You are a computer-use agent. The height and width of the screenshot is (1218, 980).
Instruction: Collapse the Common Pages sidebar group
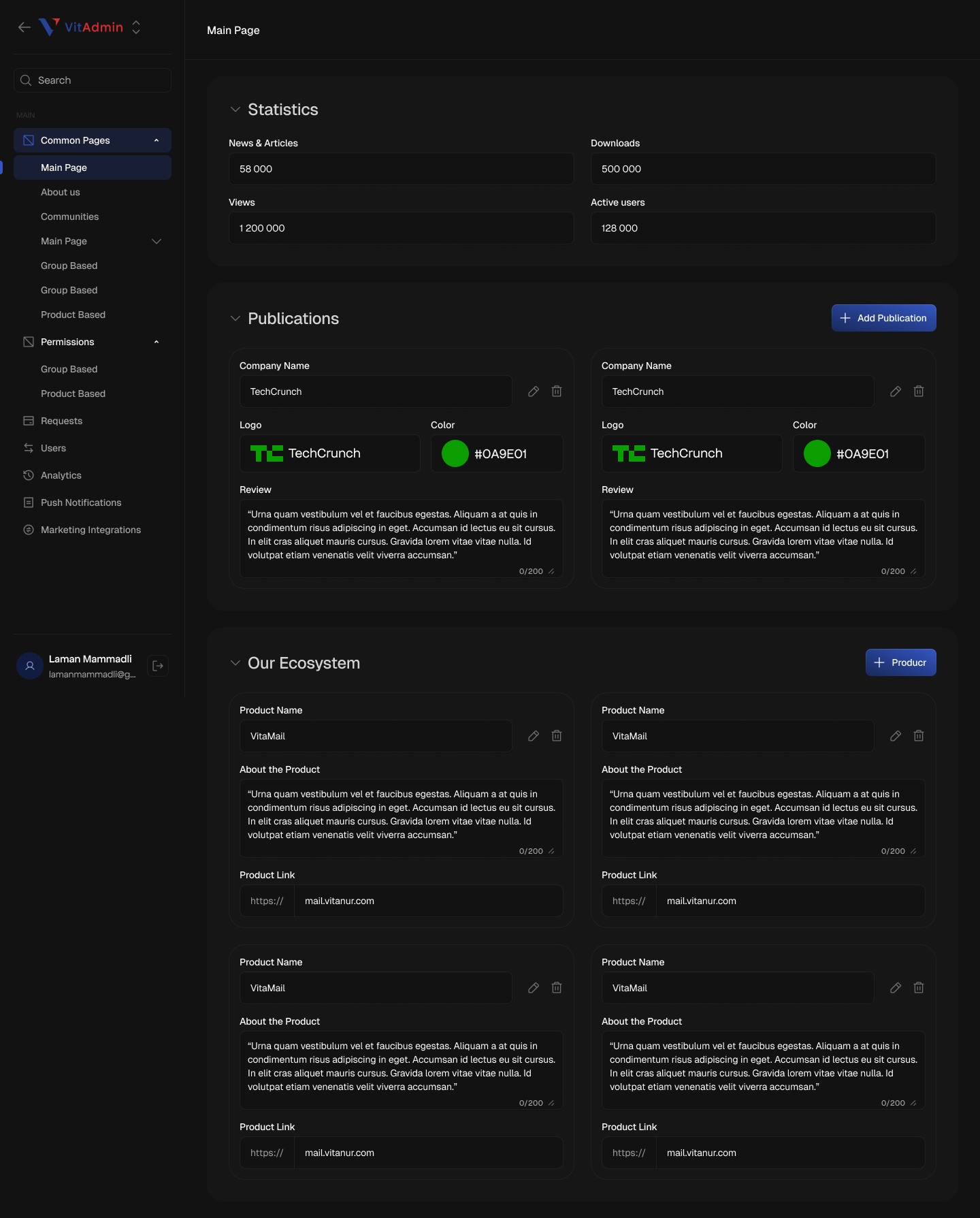157,140
